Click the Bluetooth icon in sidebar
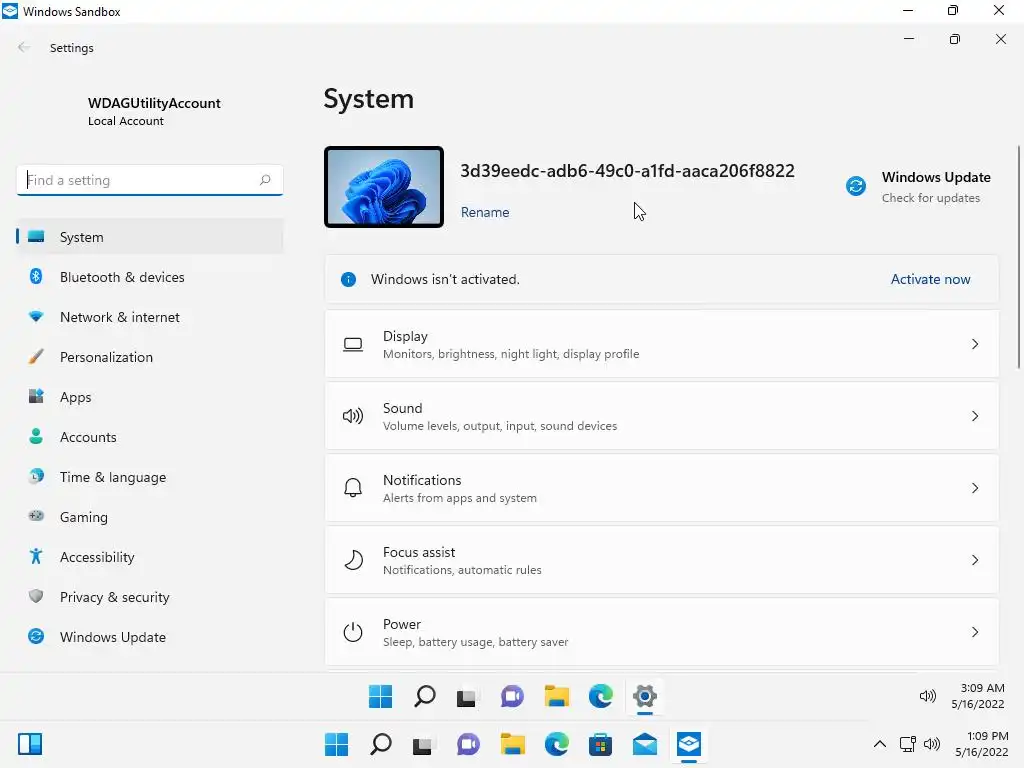 pos(36,276)
